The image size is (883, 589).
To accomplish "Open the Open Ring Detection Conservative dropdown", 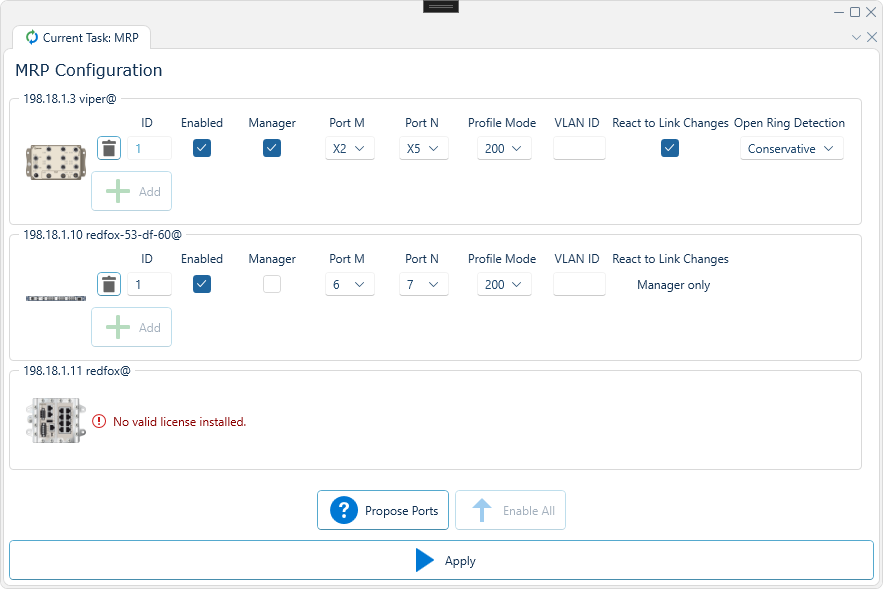I will point(791,148).
